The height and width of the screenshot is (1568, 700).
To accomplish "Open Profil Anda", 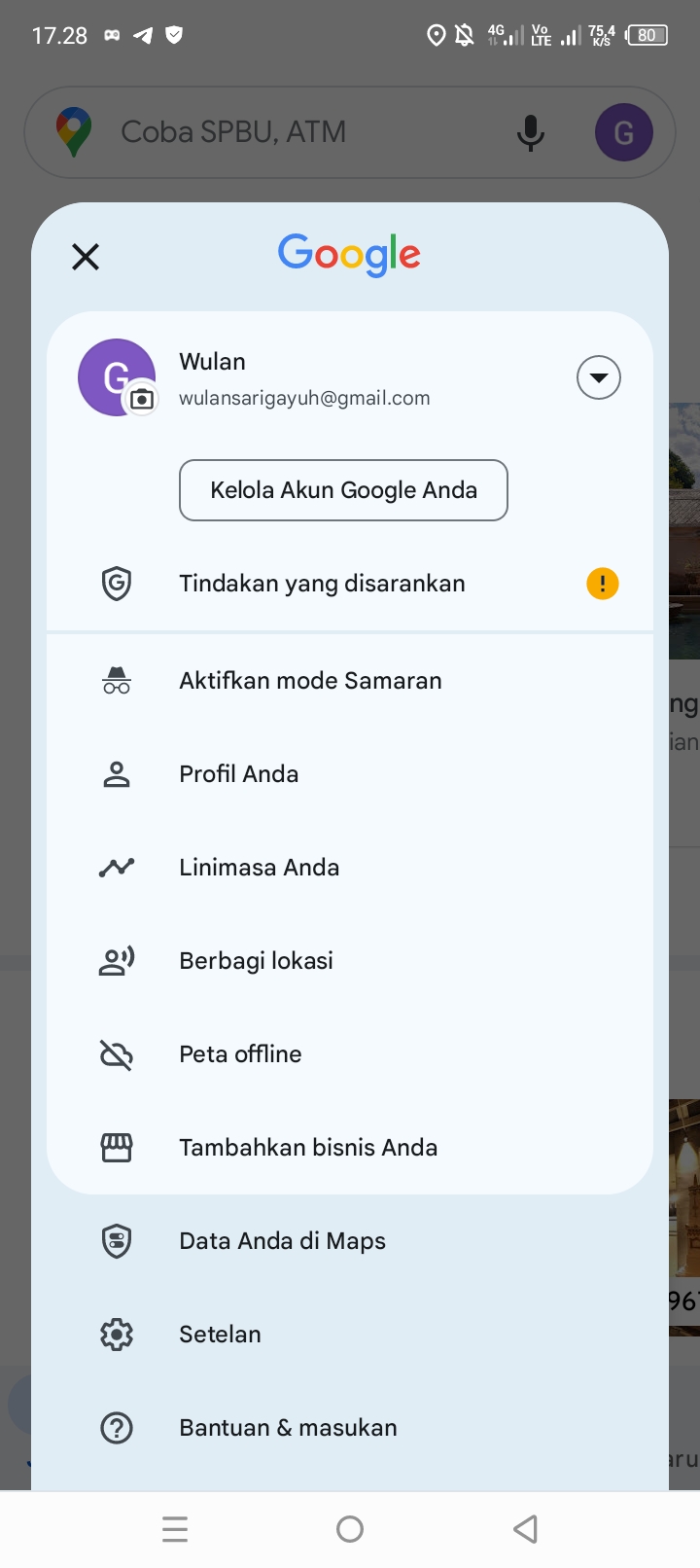I will pos(239,774).
